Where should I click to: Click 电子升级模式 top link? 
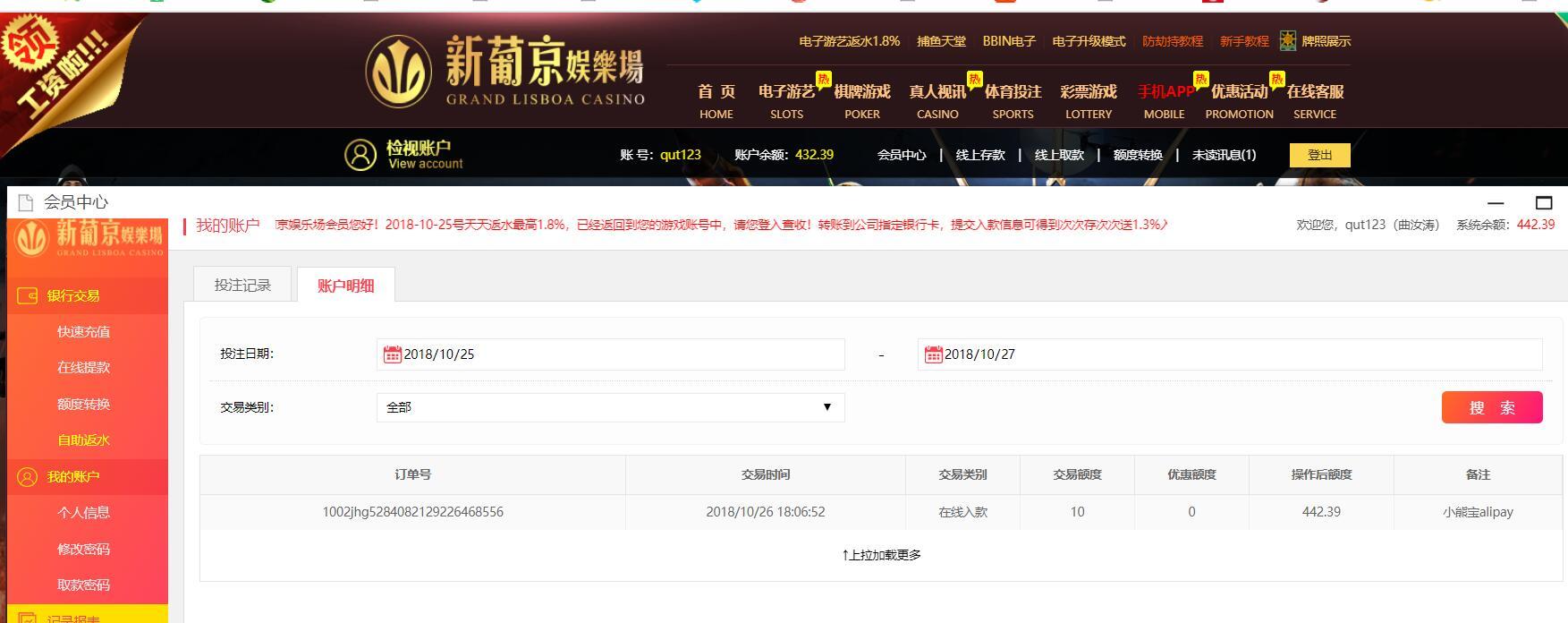pos(1089,41)
